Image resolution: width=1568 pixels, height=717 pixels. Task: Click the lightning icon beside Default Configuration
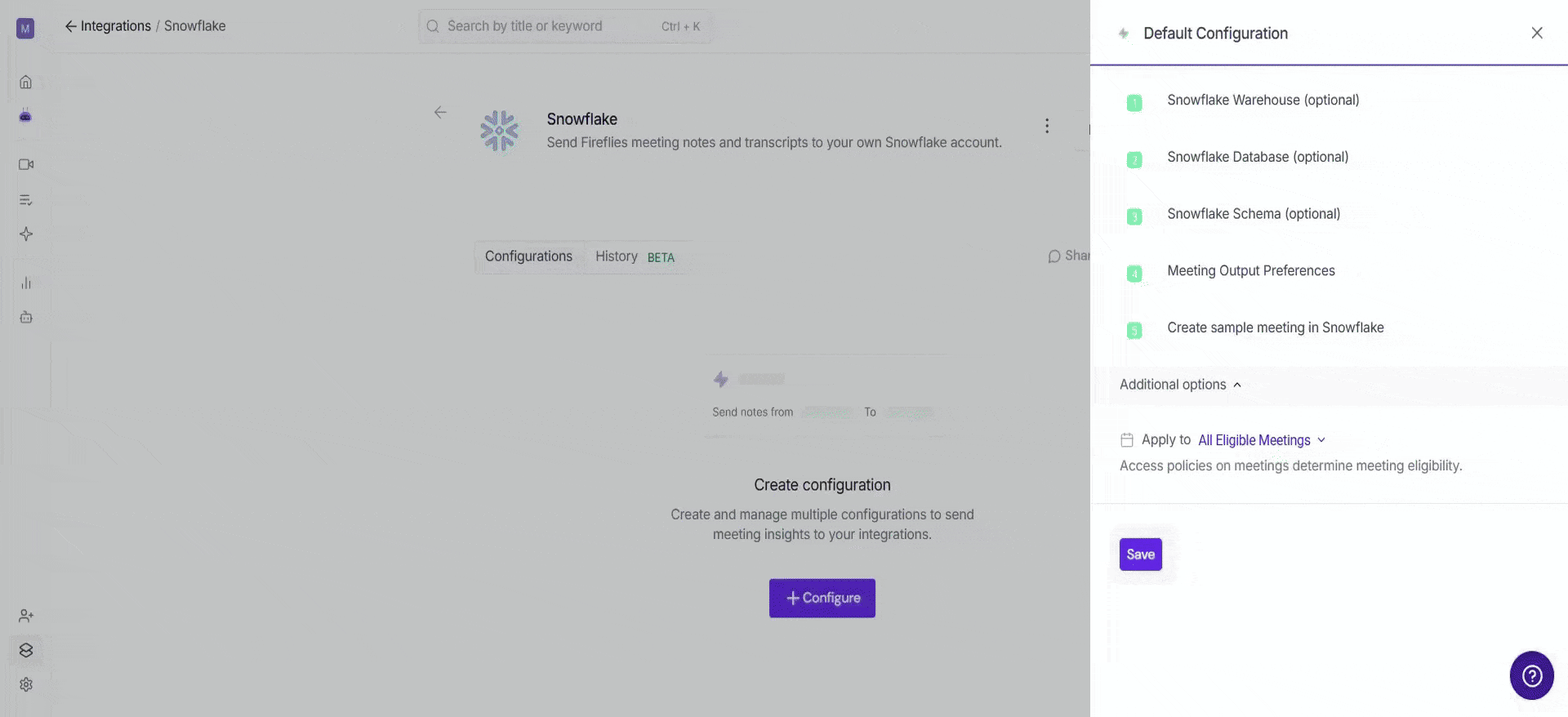[x=1124, y=33]
